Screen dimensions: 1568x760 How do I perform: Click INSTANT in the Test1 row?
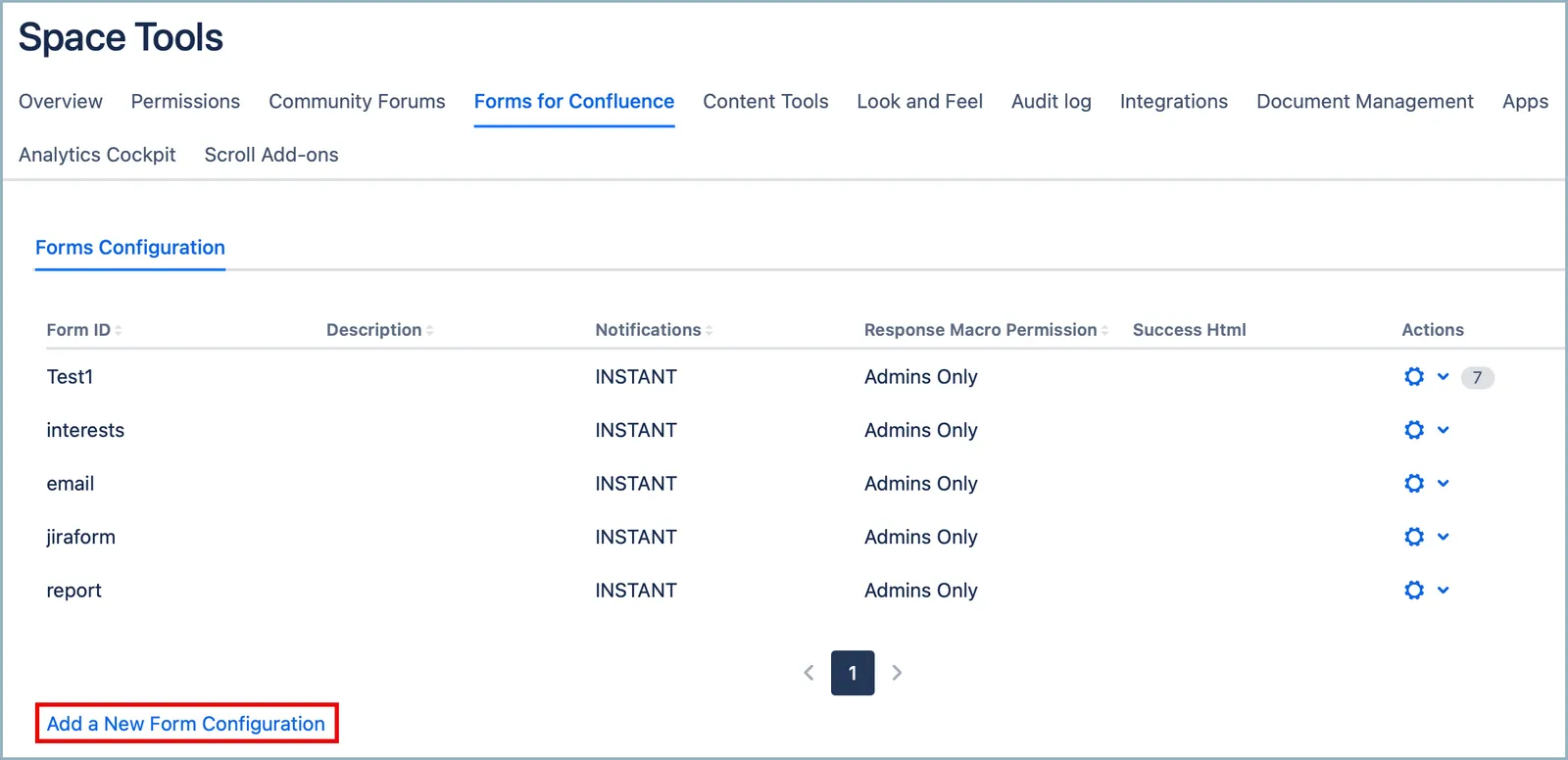click(x=636, y=377)
